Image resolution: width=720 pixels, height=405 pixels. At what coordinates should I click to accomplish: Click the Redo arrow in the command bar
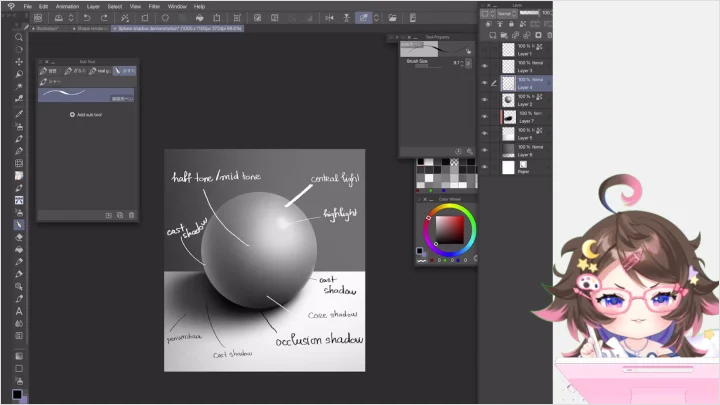(104, 18)
